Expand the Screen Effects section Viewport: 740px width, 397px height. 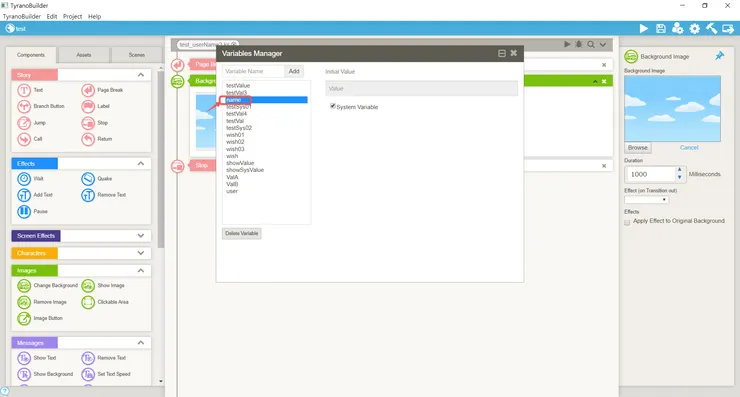pyautogui.click(x=141, y=236)
